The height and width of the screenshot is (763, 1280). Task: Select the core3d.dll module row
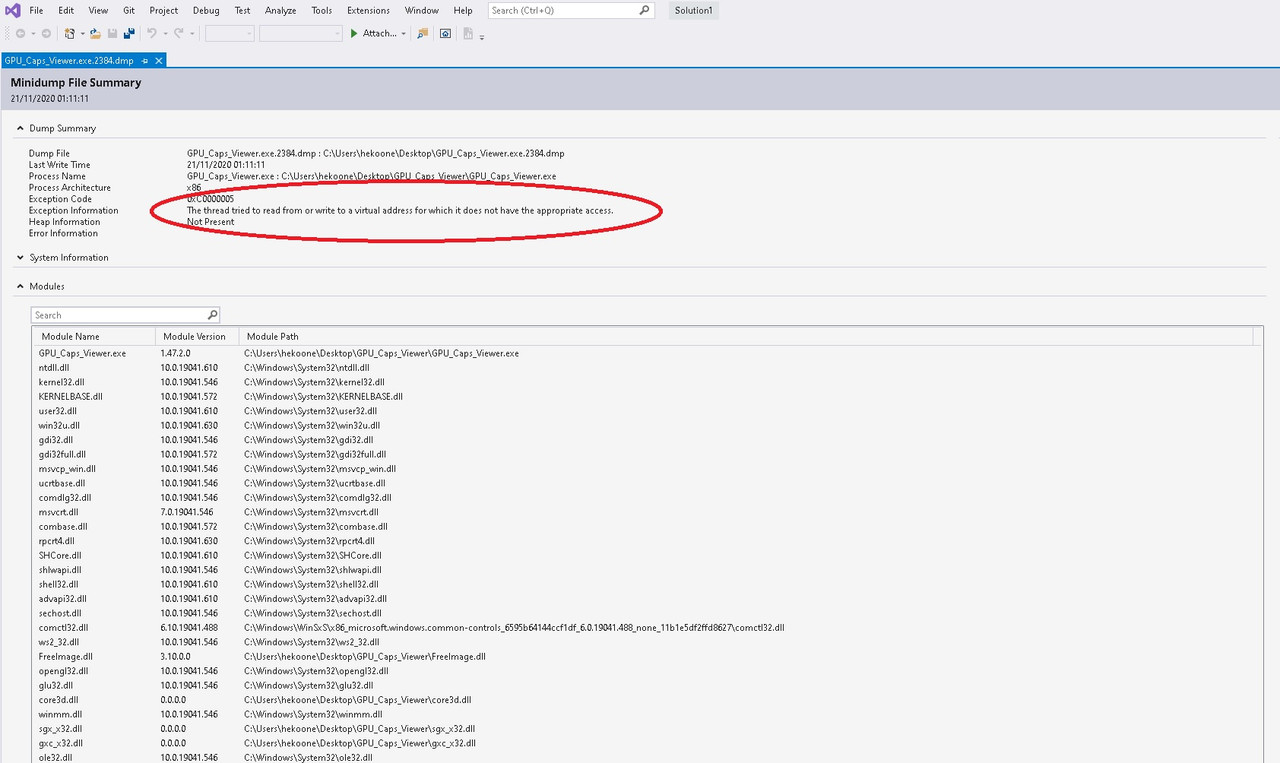click(647, 700)
